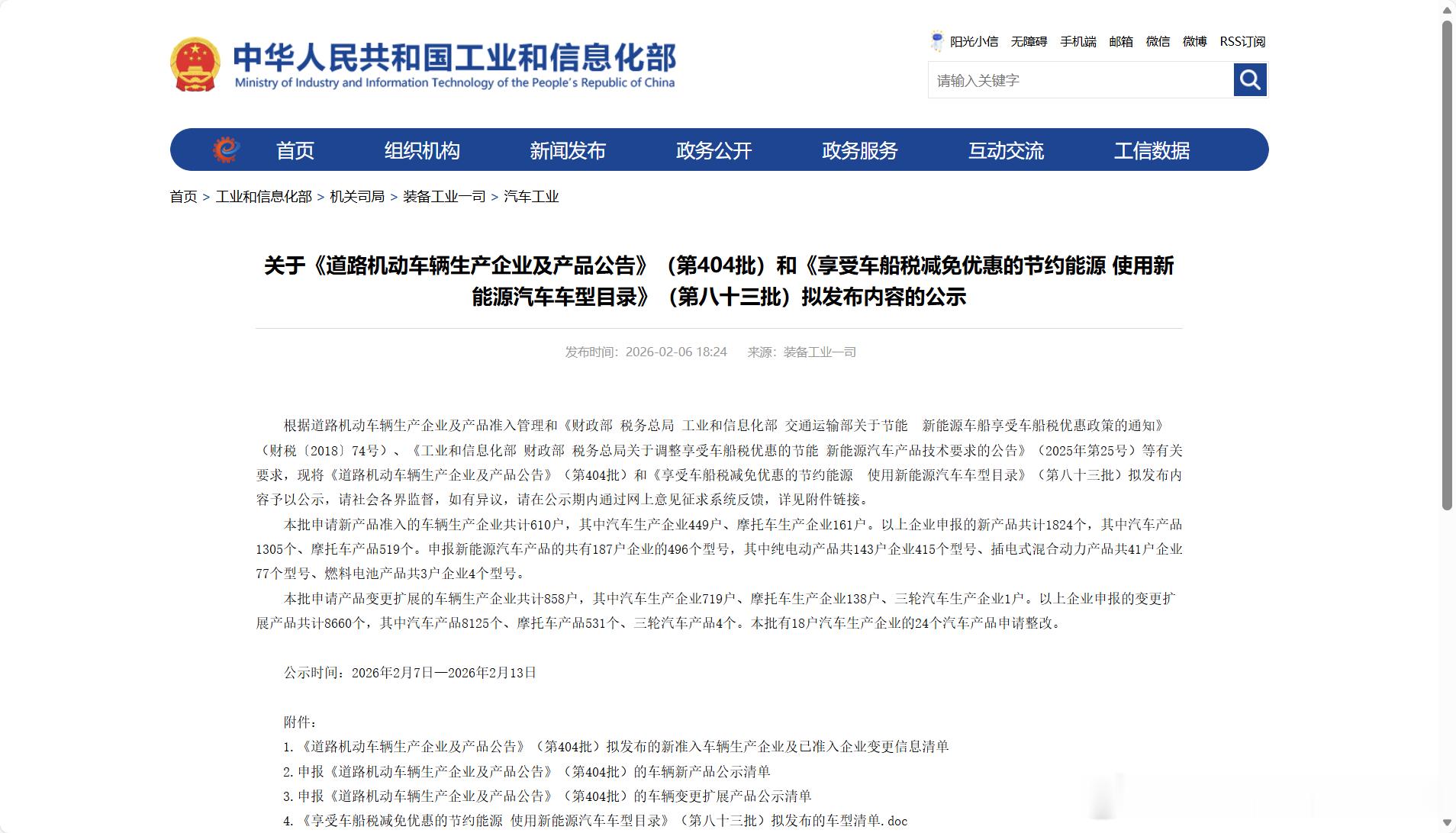Screen dimensions: 1456x833
Task: Click breadcrumb 机关司局
Action: [357, 197]
